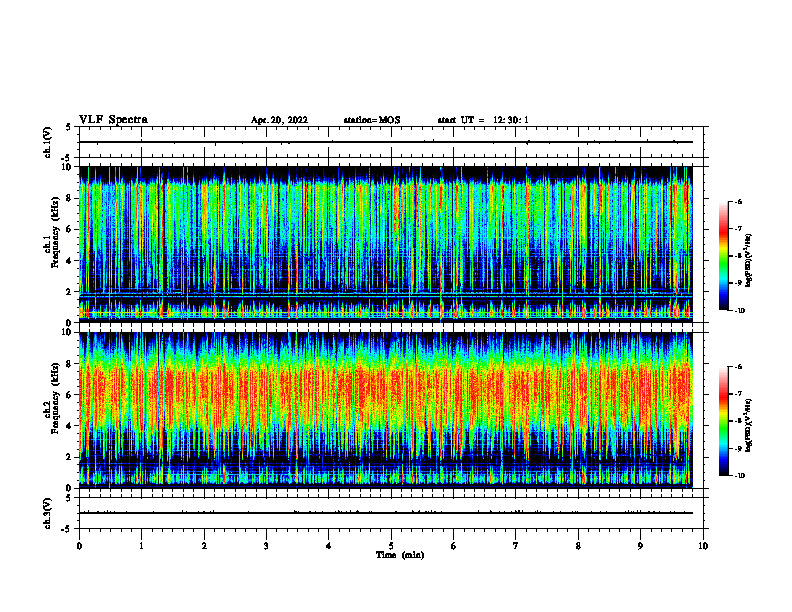Click the "Time (min)" axis label

pos(400,555)
